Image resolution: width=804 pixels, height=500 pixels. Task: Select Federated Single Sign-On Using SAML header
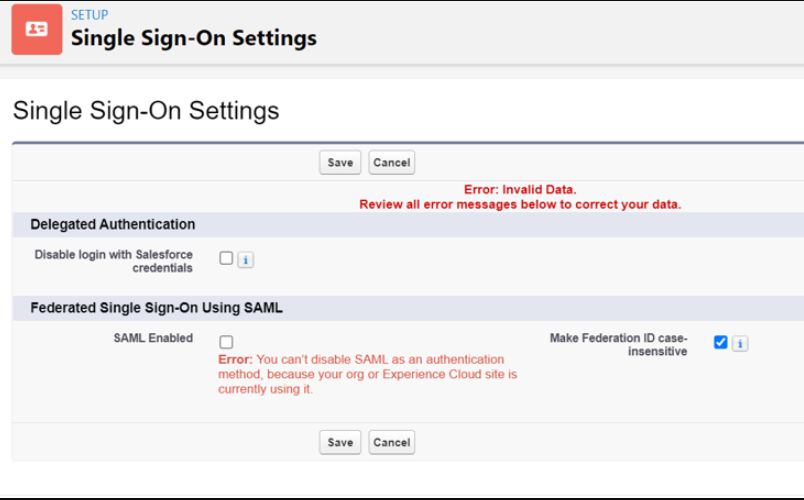(156, 308)
